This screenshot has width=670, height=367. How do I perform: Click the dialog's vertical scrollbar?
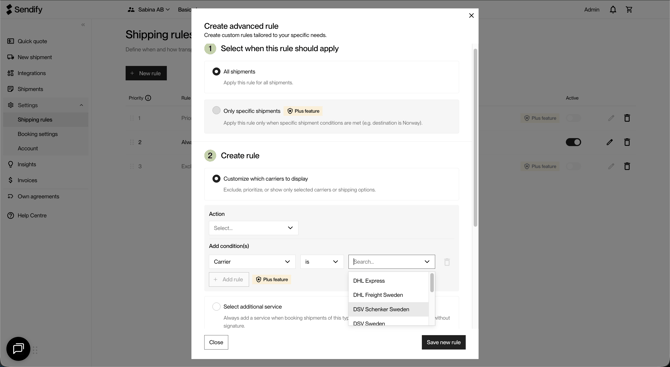click(475, 137)
